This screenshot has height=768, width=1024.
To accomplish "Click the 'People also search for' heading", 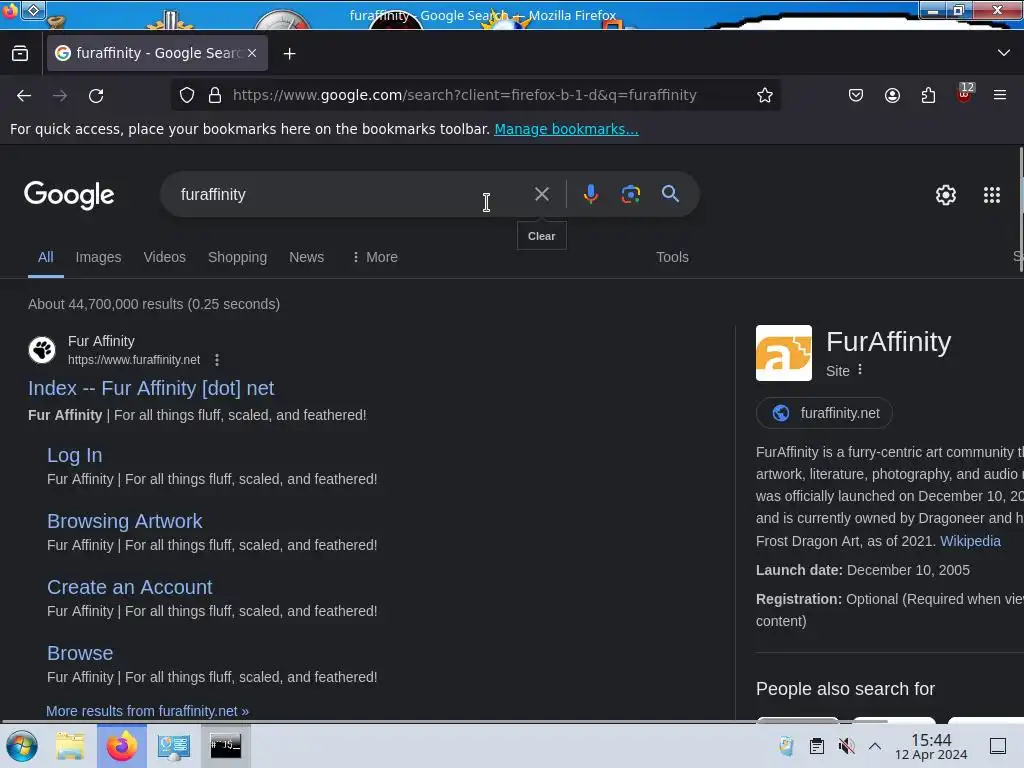I will pyautogui.click(x=845, y=689).
